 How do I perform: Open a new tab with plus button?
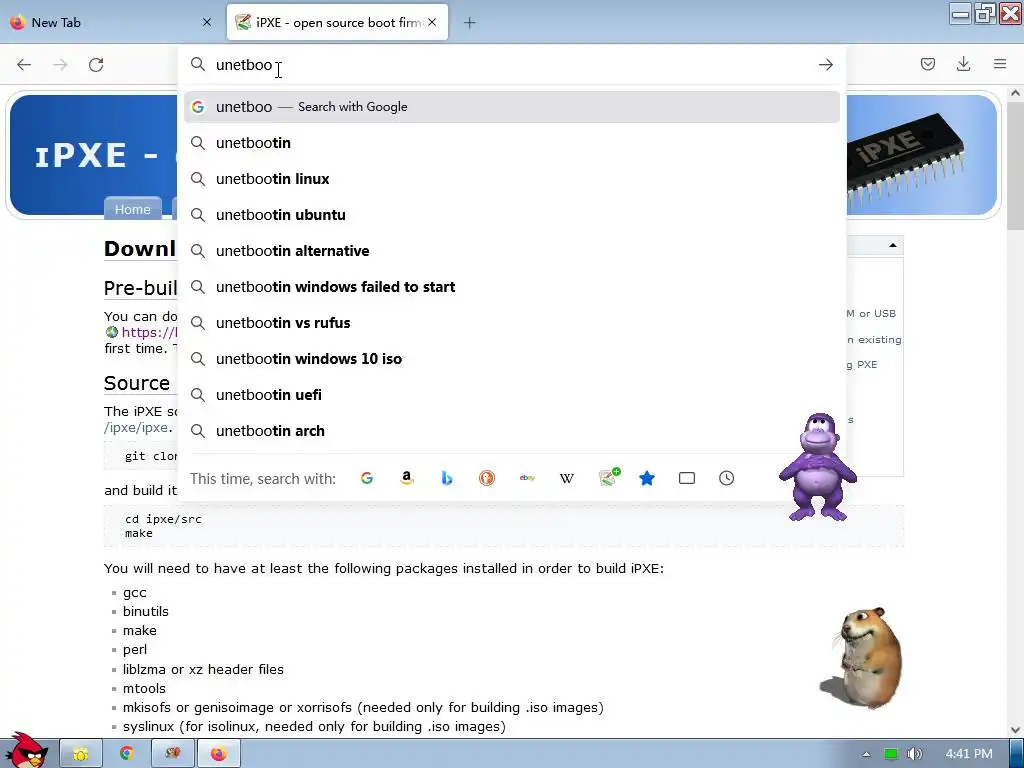(470, 23)
